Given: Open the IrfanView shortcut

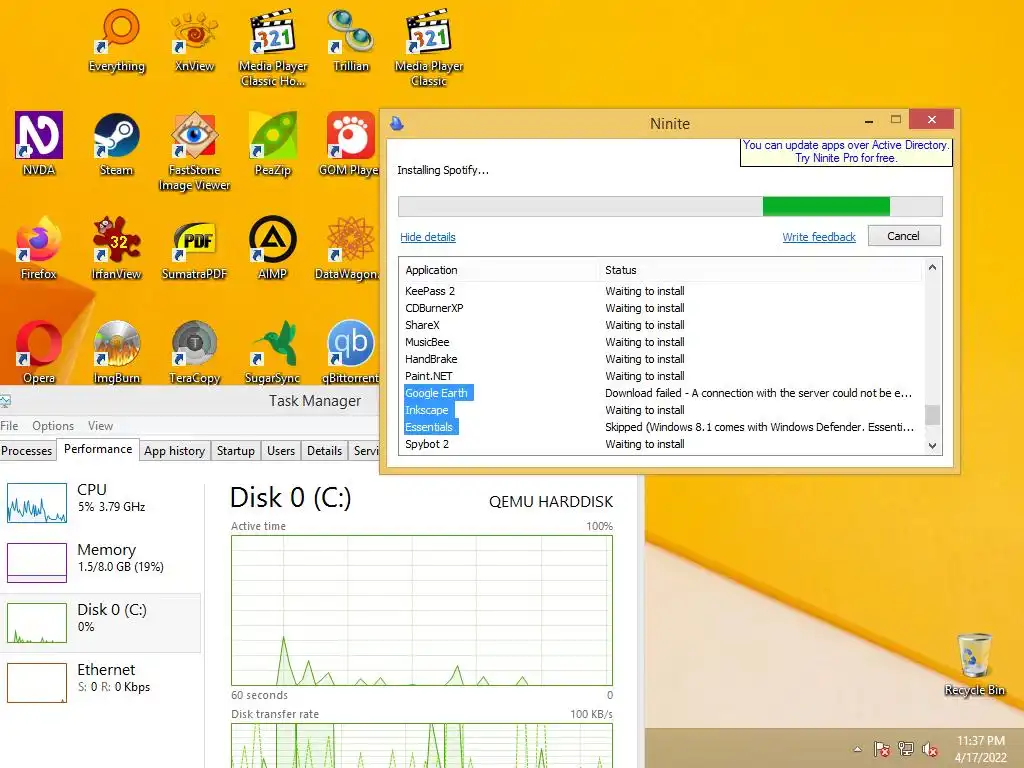Looking at the screenshot, I should tap(116, 248).
